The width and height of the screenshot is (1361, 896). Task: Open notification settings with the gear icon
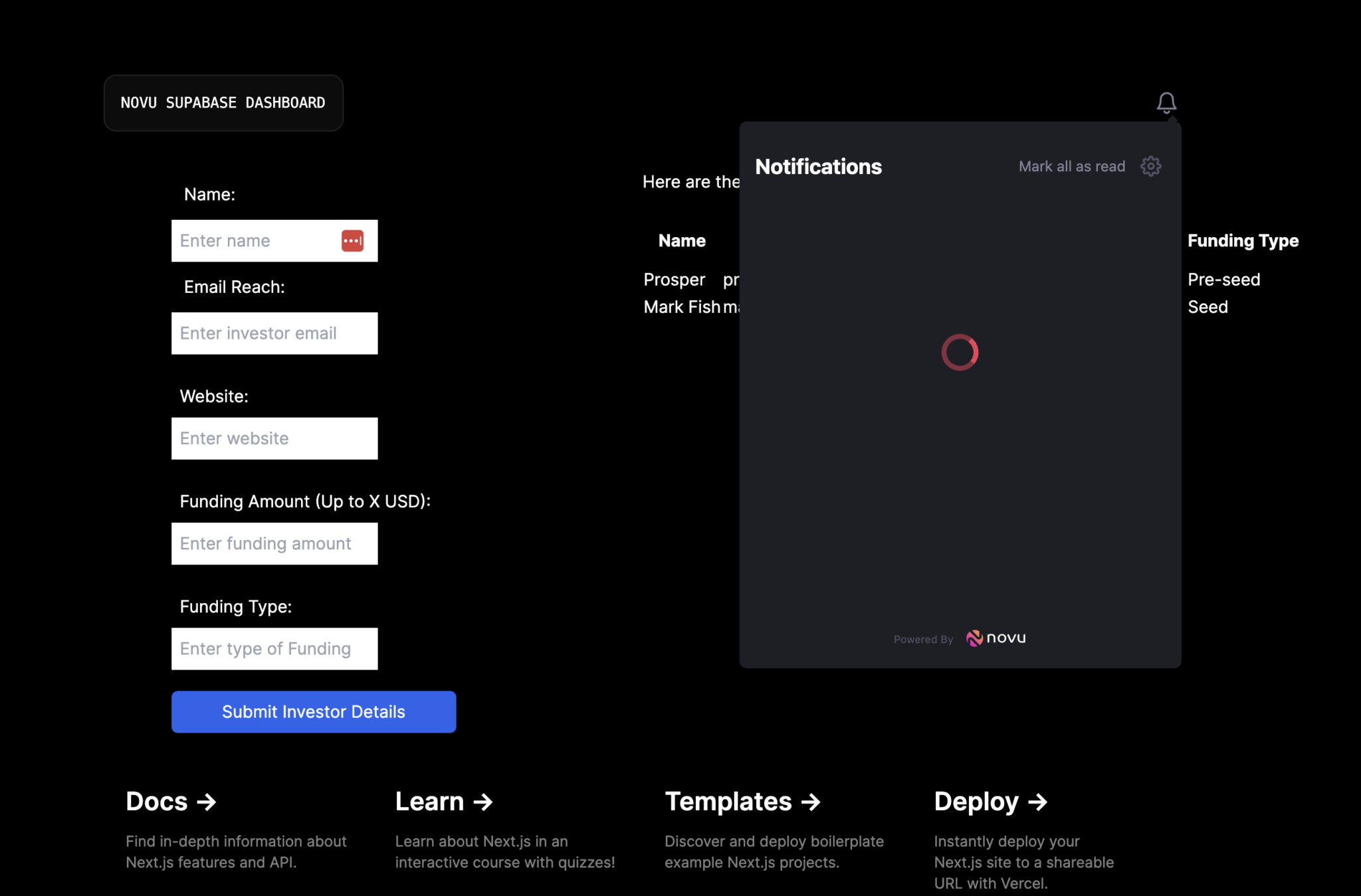click(x=1150, y=166)
